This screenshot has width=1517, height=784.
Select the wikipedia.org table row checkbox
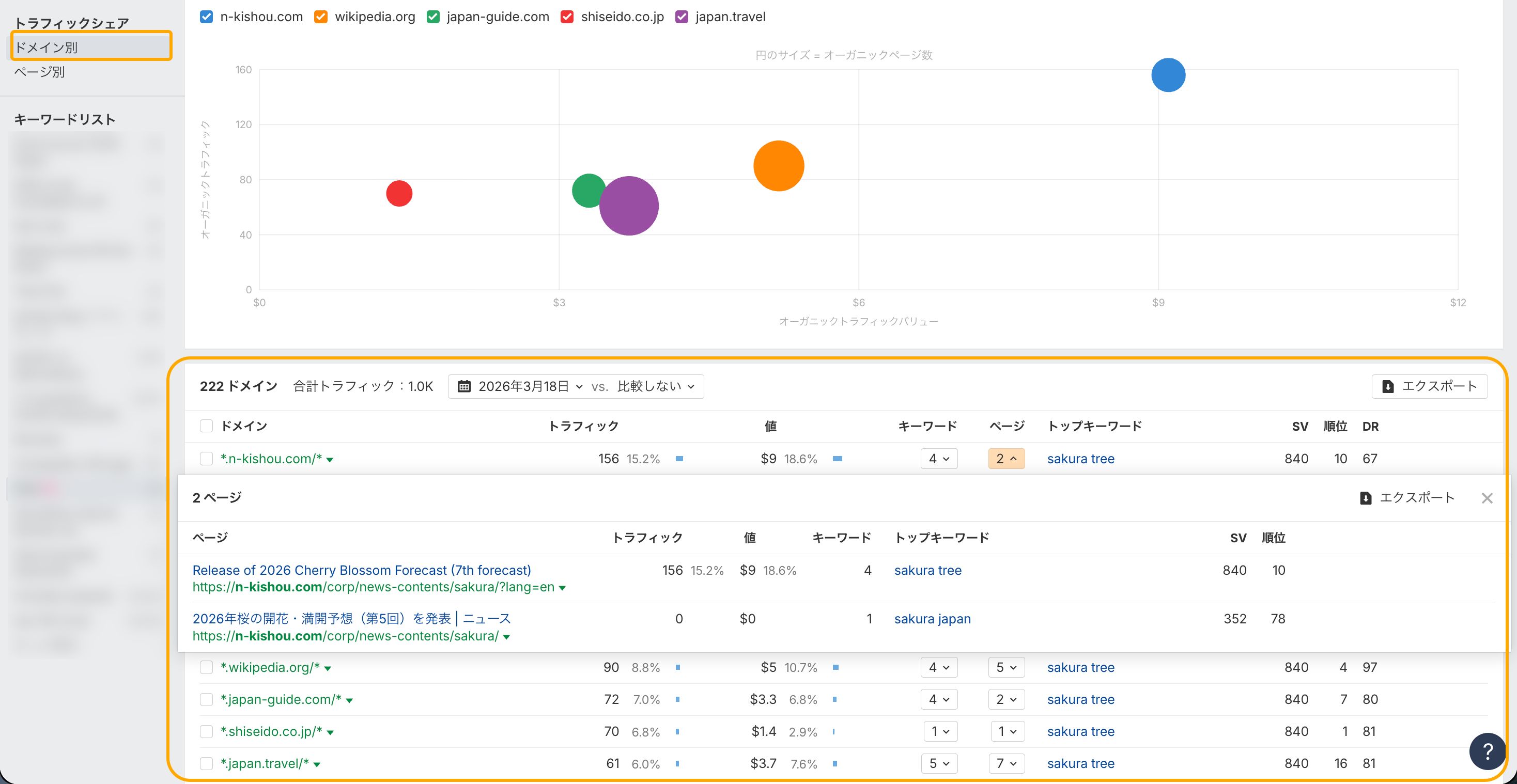[x=206, y=667]
